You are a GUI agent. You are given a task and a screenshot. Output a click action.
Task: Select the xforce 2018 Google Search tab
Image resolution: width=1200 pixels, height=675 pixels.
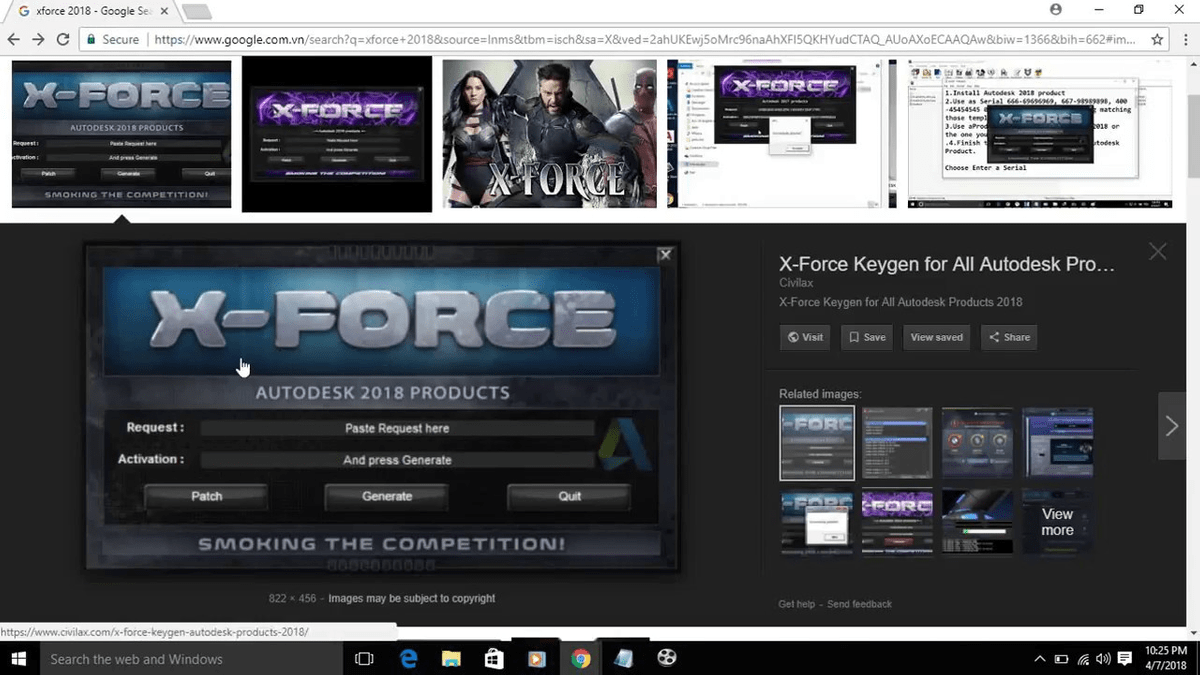[80, 12]
